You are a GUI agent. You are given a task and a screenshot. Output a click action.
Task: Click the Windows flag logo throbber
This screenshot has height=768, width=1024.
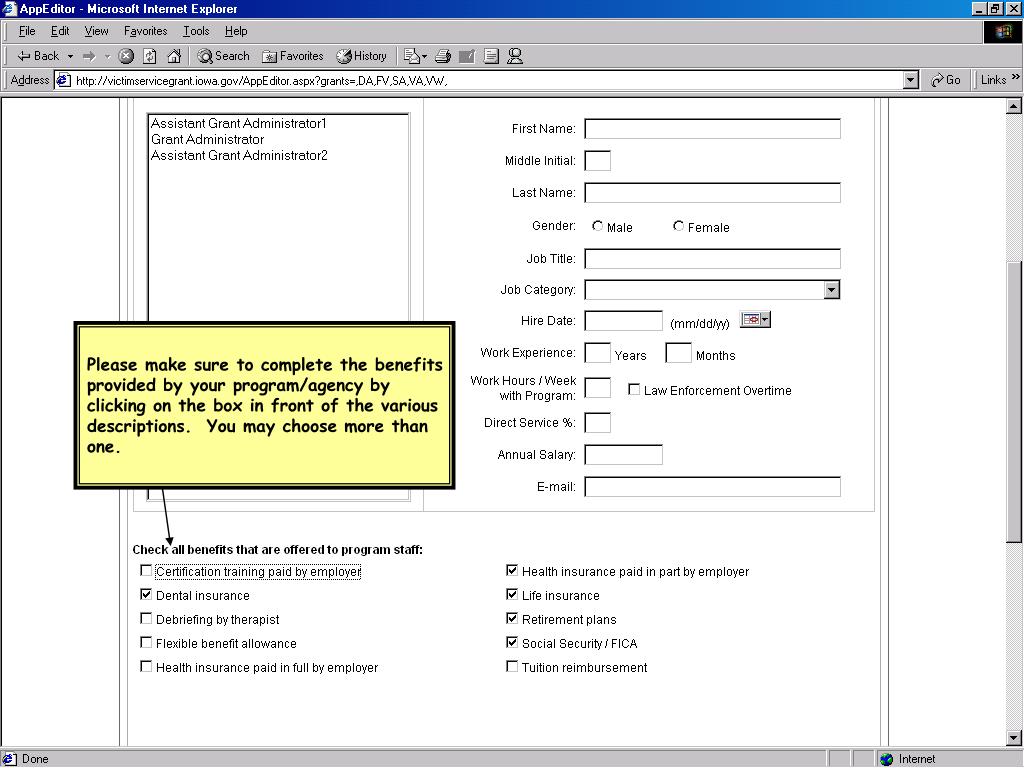1002,31
